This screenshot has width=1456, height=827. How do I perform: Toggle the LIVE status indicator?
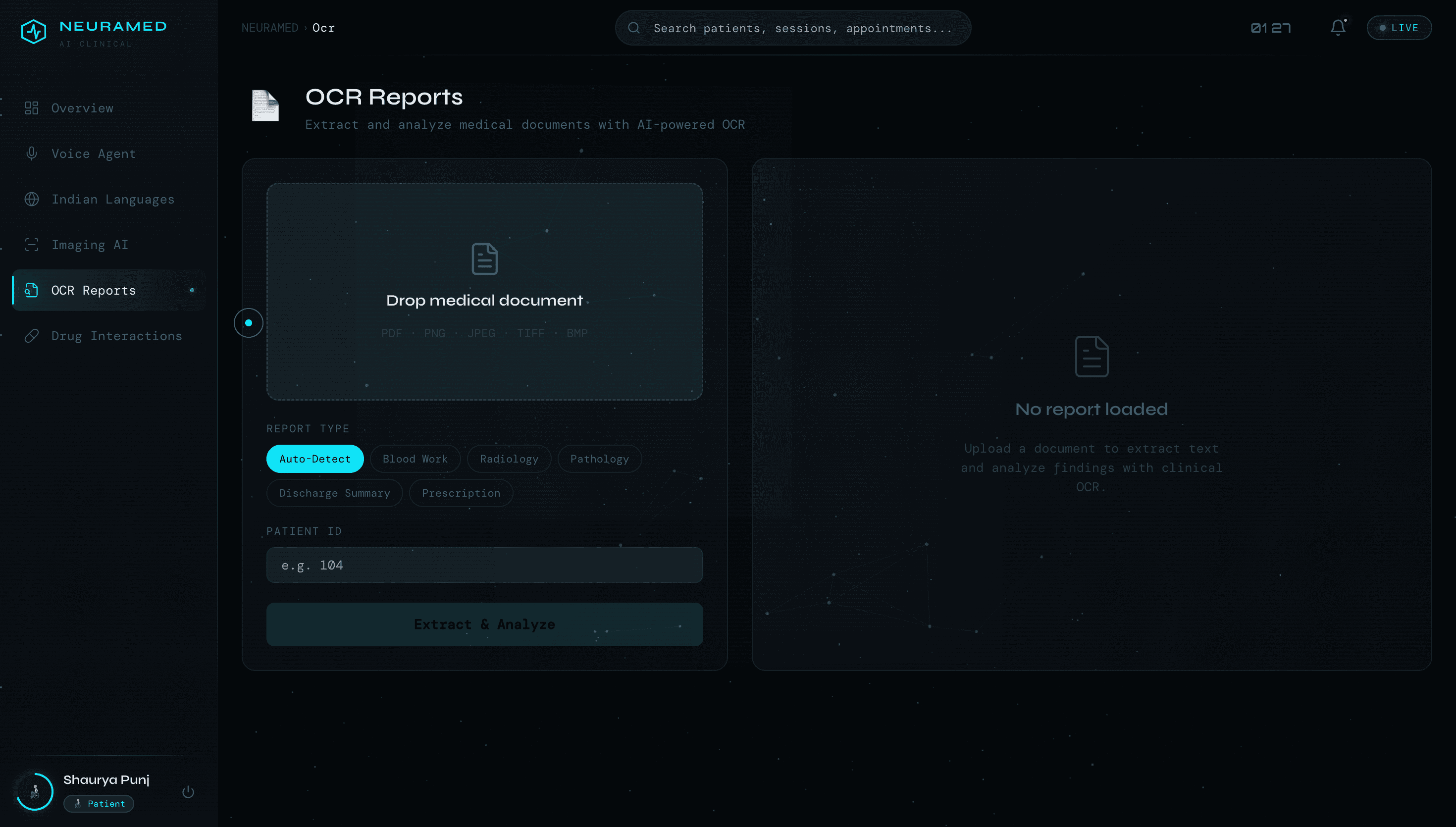(1399, 27)
